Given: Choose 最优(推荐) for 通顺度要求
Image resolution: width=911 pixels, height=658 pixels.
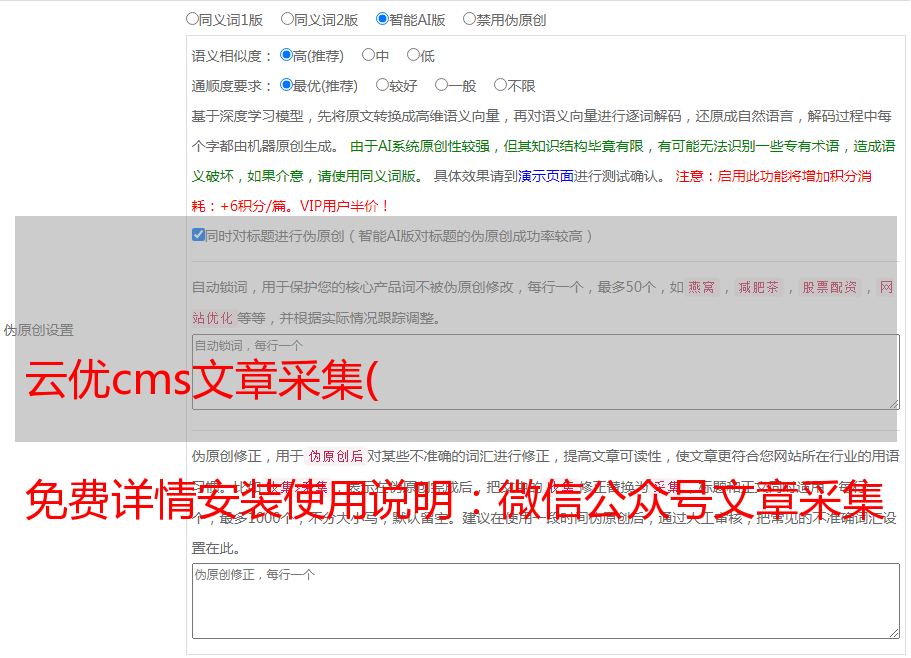Looking at the screenshot, I should point(286,85).
